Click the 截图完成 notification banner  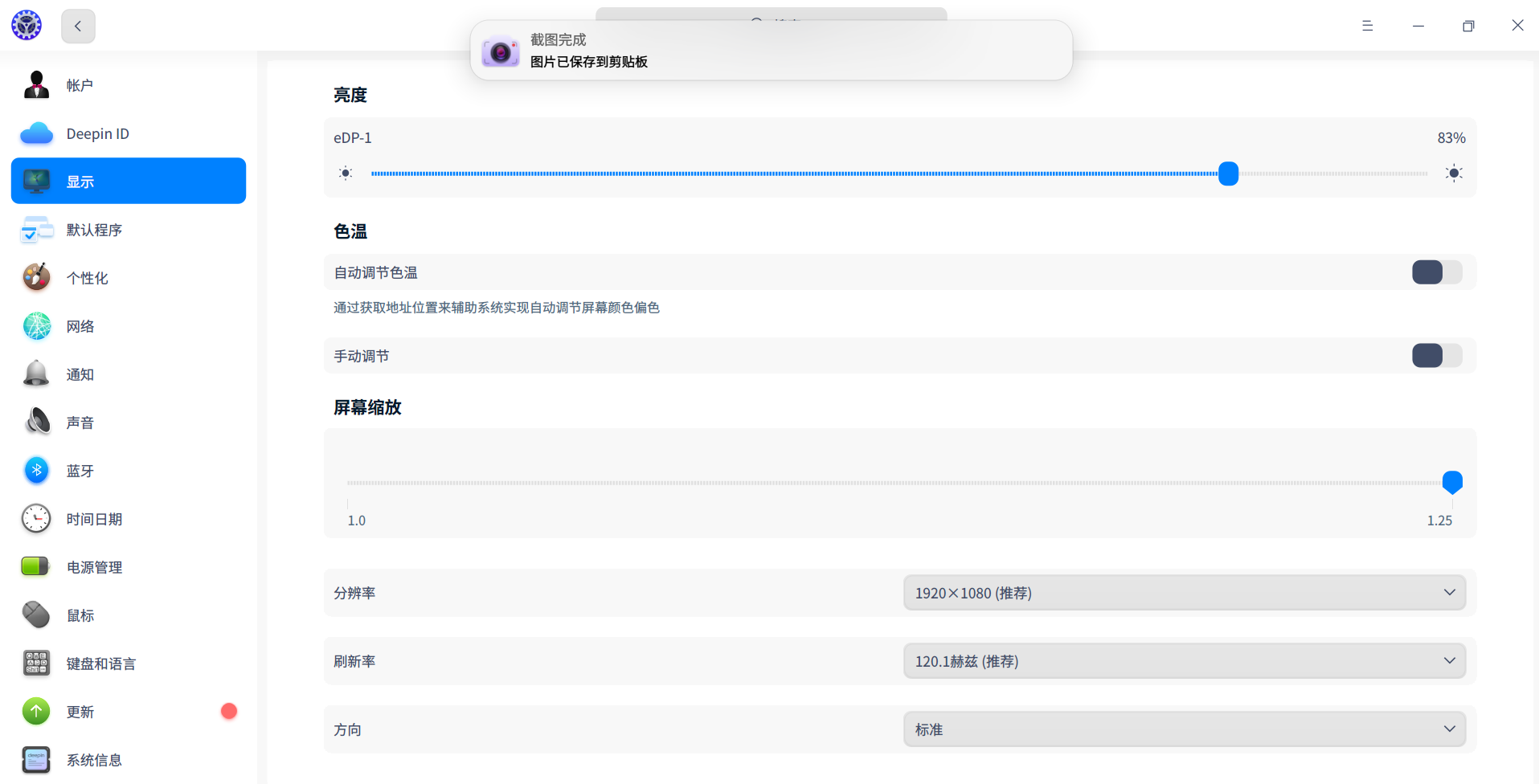click(x=772, y=50)
